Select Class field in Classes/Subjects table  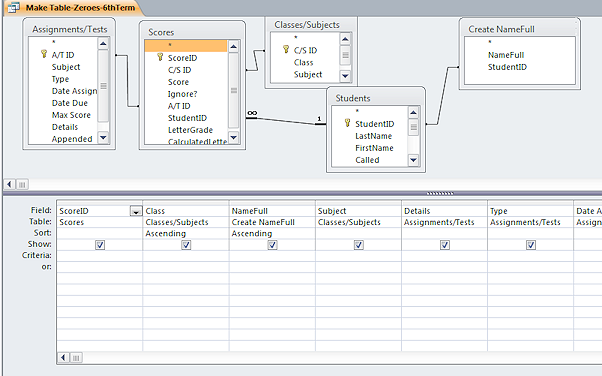click(x=305, y=62)
